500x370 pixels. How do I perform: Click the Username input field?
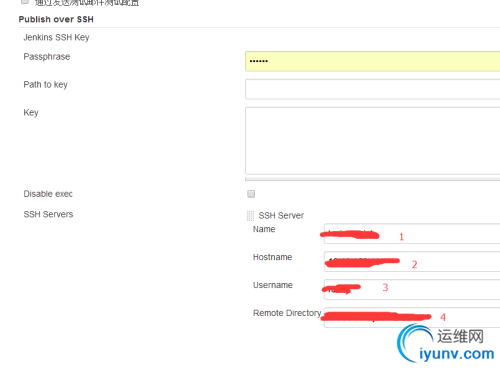click(x=412, y=289)
